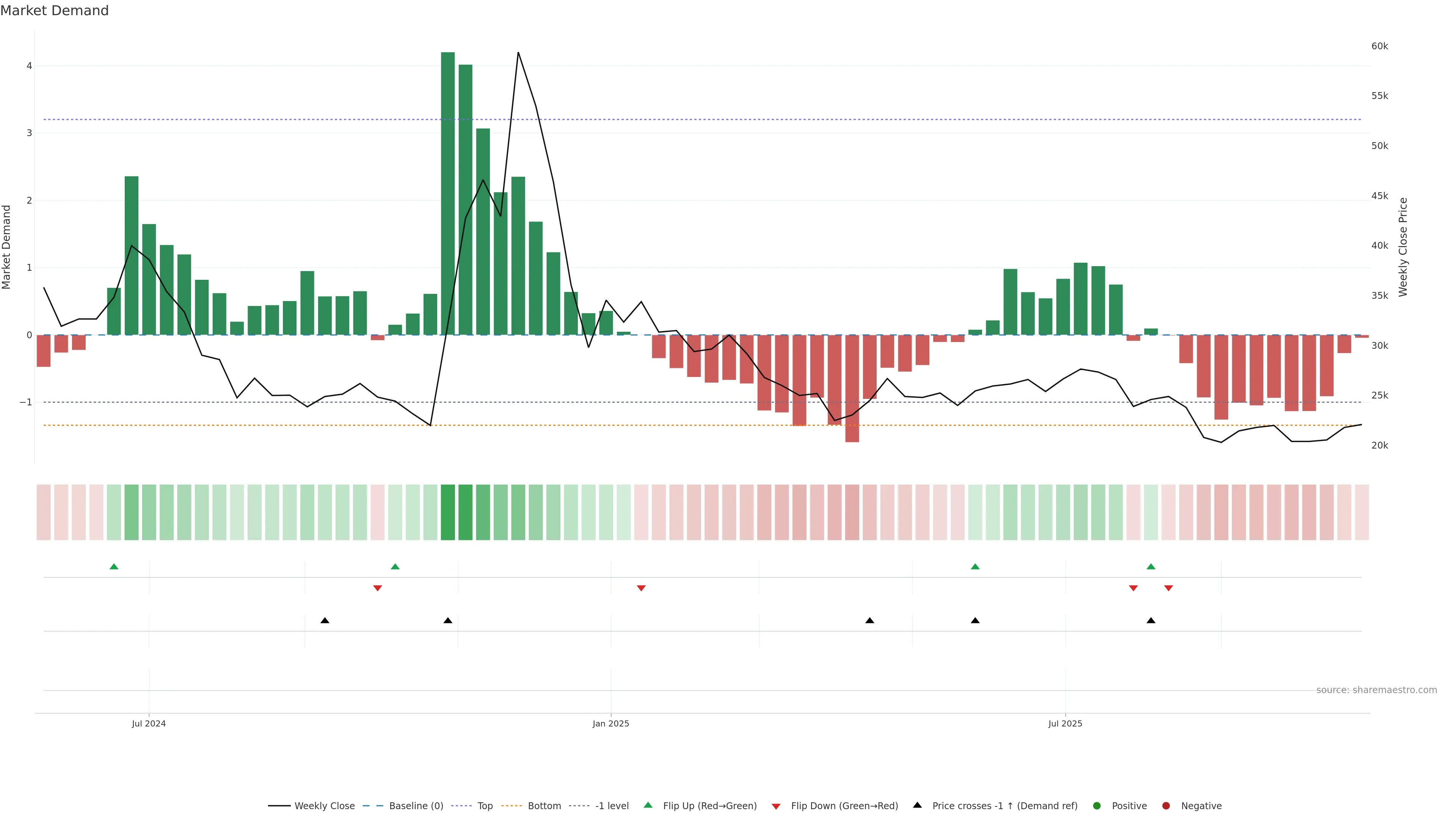Toggle the Top legend entry
This screenshot has height=819, width=1456.
pos(485,806)
